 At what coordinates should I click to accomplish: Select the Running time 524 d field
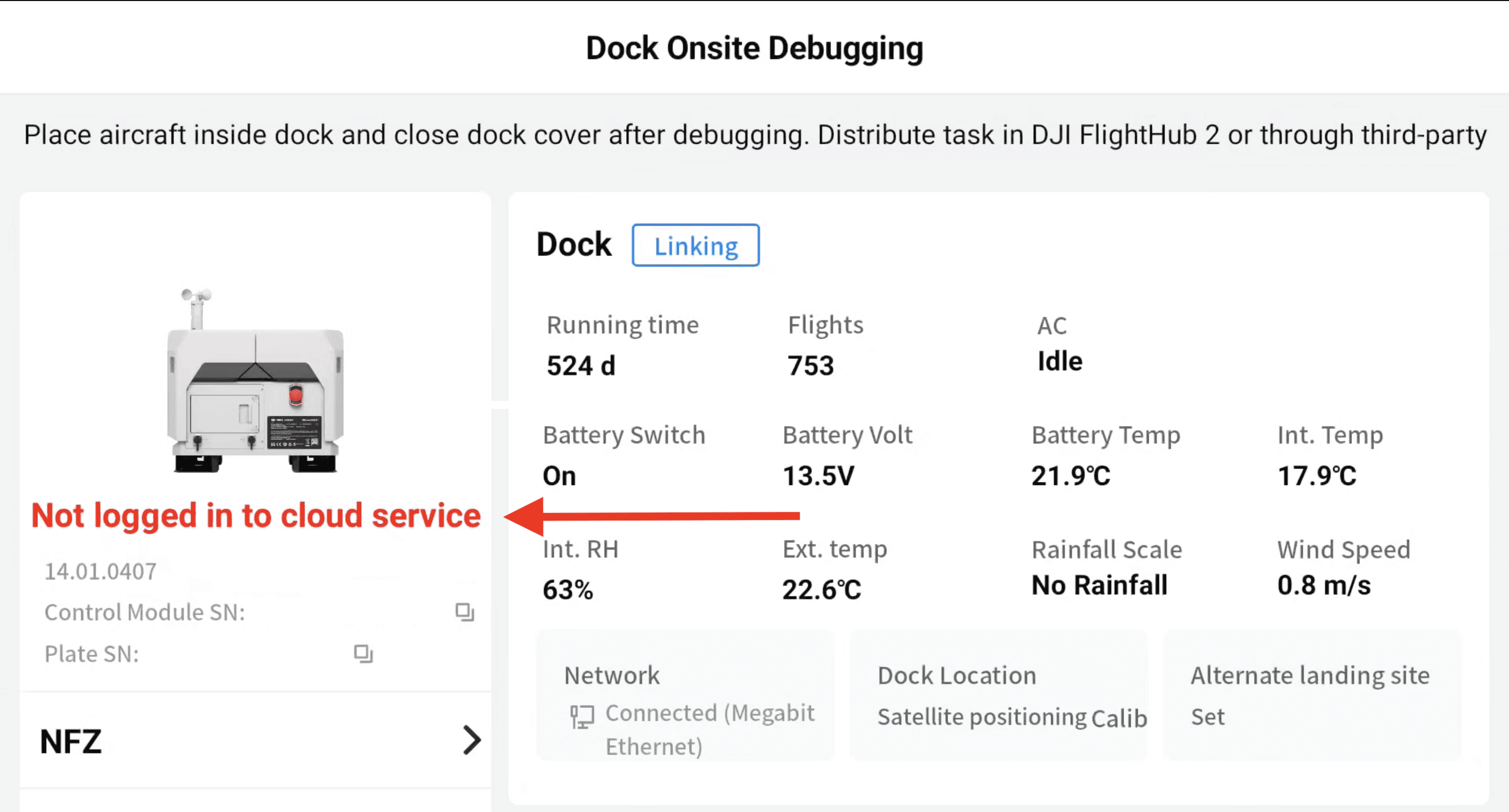pos(581,365)
